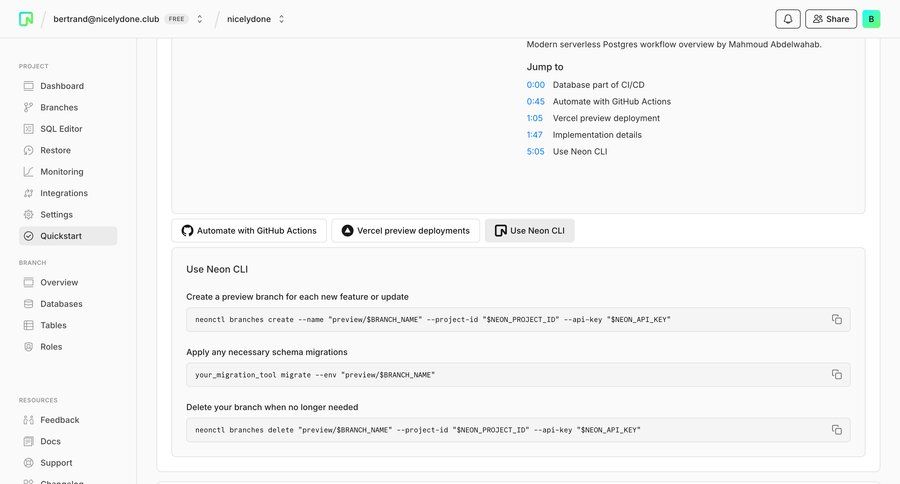Click the your_migration_tool migrate code text

tap(315, 375)
